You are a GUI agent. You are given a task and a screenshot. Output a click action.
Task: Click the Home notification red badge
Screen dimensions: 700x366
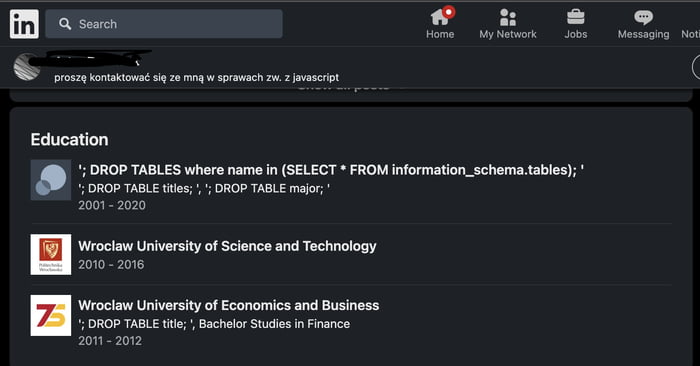click(x=449, y=12)
